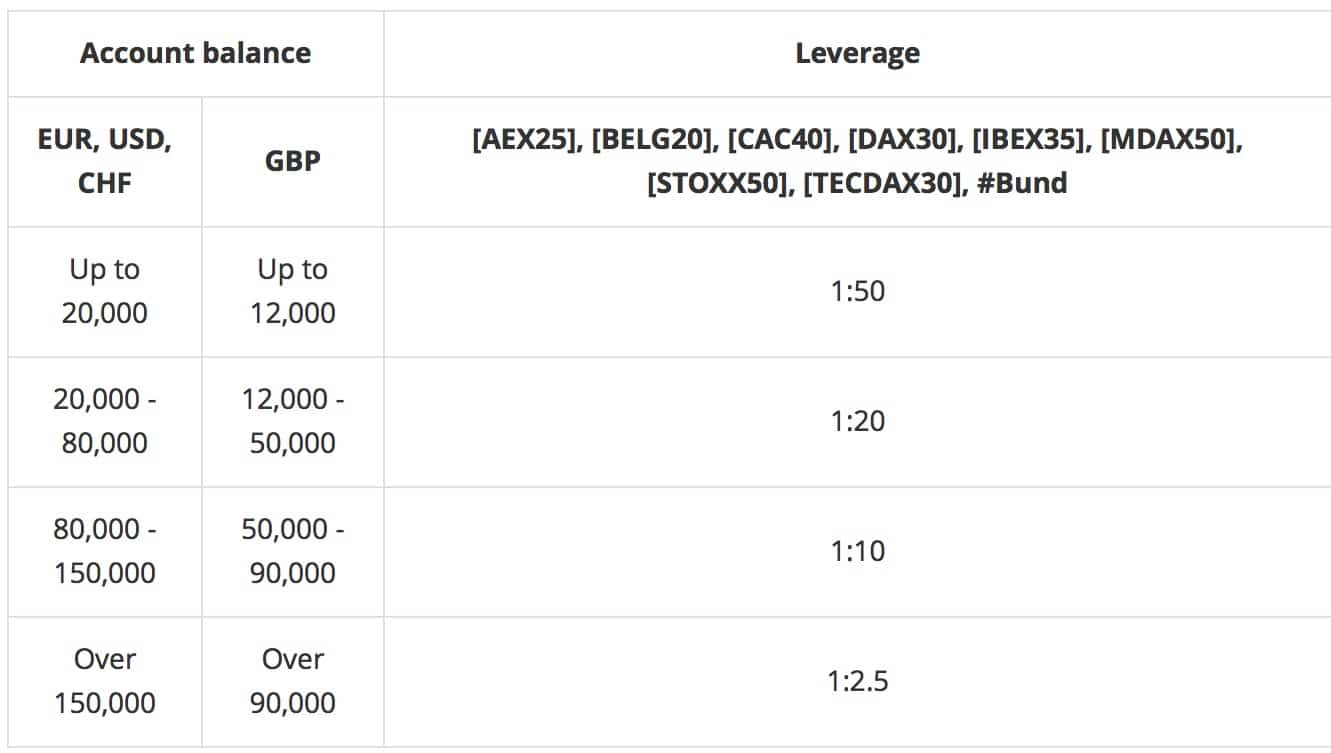The image size is (1331, 753).
Task: Select the 1:50 leverage value
Action: pos(857,291)
